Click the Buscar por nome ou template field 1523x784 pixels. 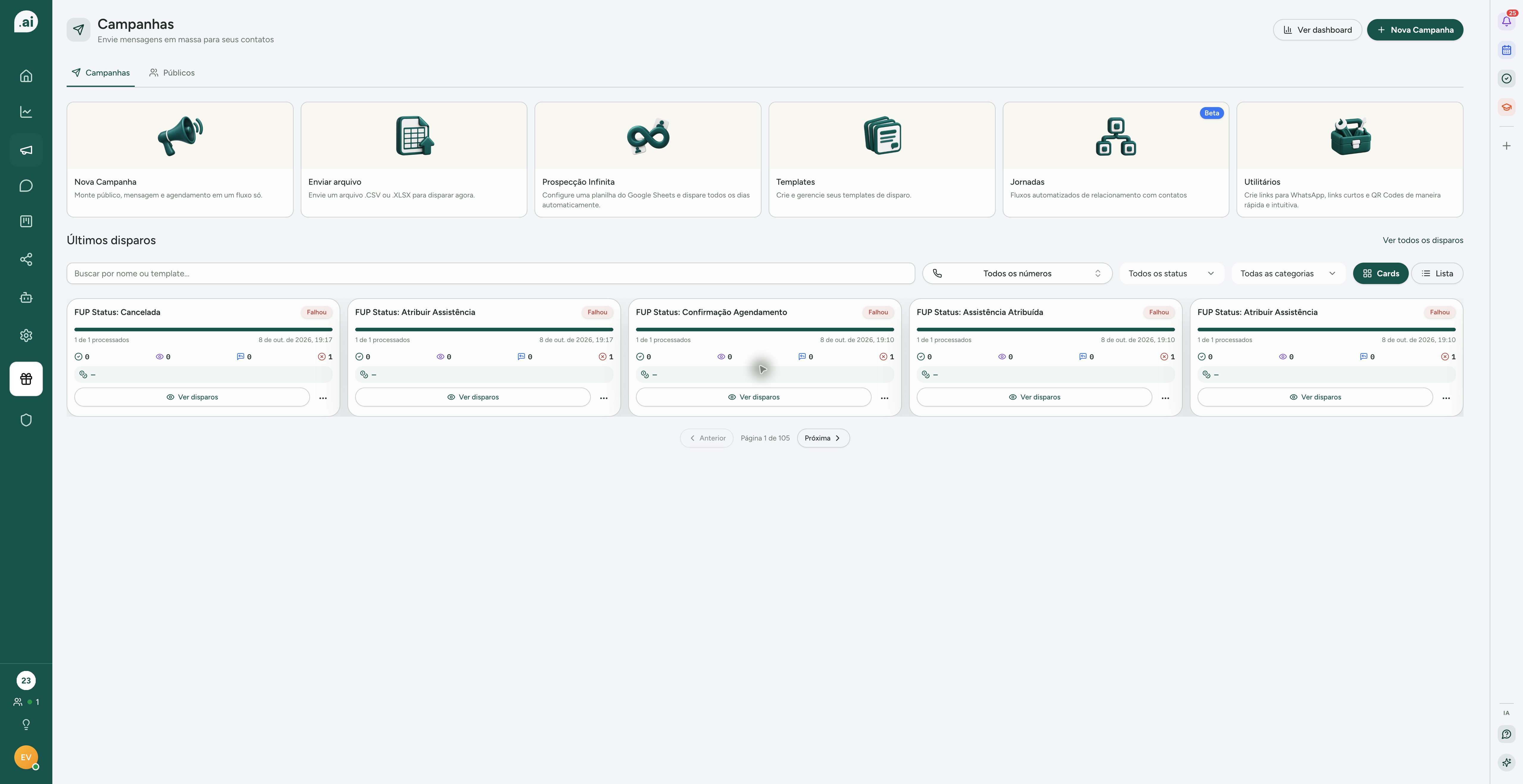tap(491, 273)
